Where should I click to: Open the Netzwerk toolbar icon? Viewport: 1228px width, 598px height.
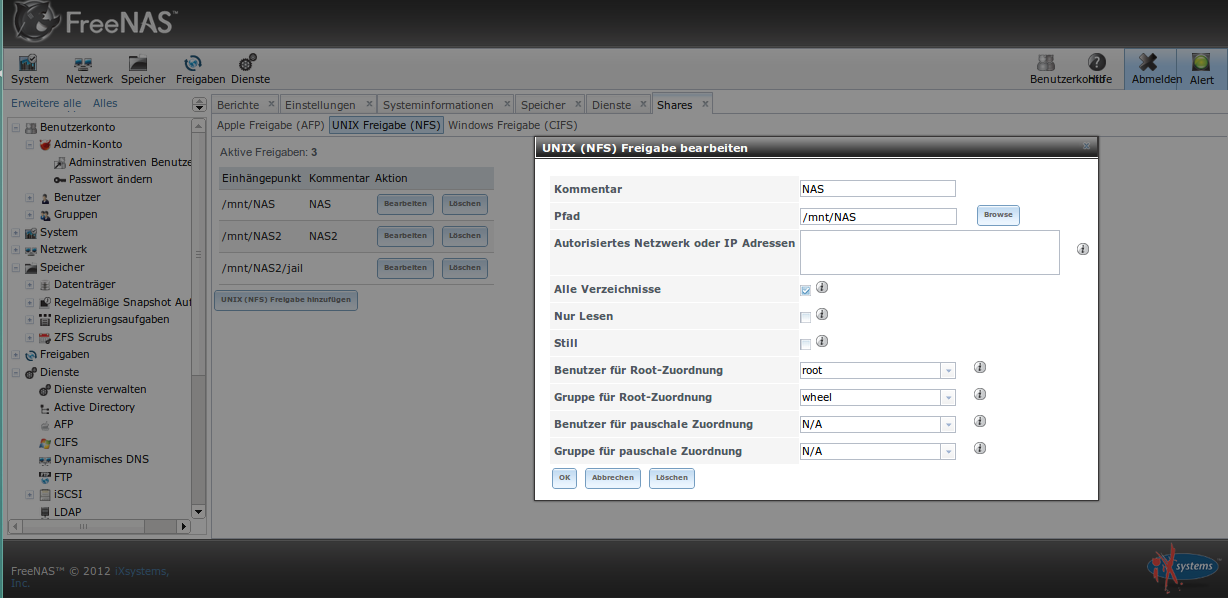coord(89,69)
